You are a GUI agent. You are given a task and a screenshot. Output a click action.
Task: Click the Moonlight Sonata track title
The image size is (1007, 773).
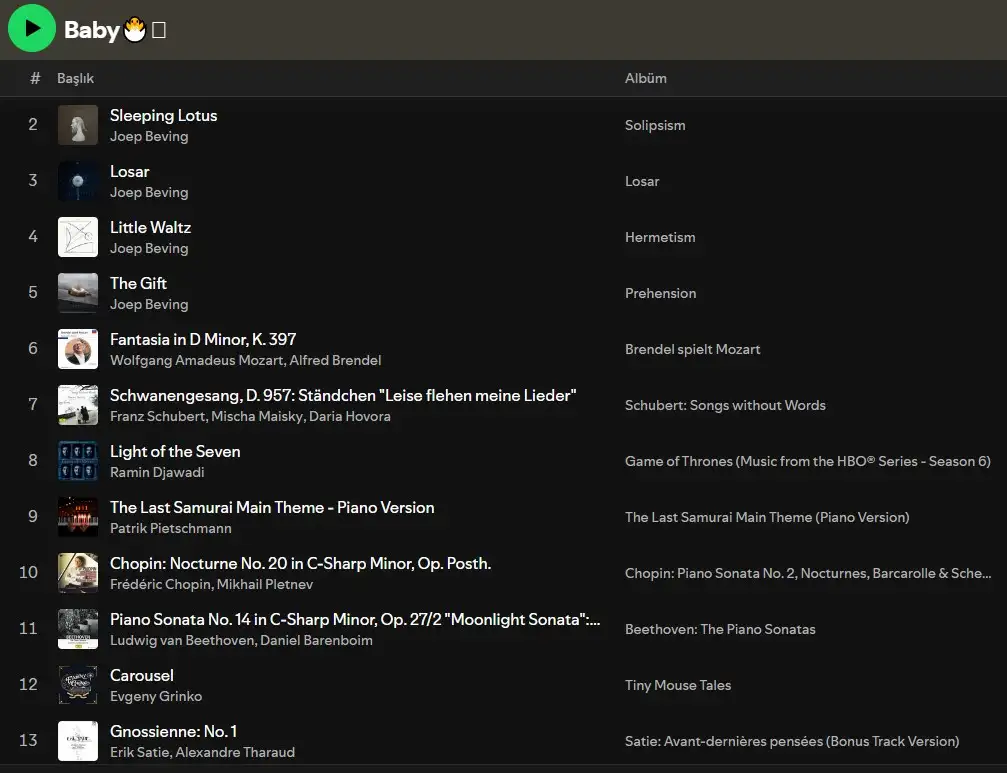pyautogui.click(x=355, y=619)
